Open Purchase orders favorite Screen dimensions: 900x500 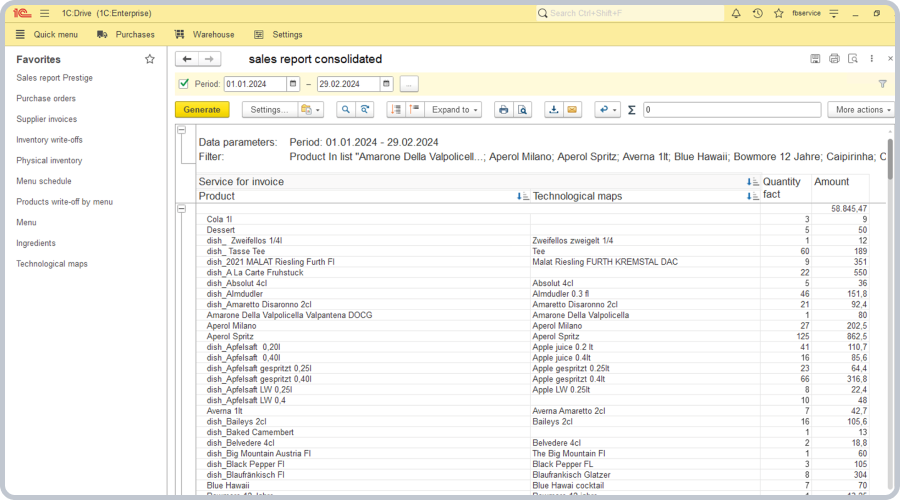tap(46, 98)
